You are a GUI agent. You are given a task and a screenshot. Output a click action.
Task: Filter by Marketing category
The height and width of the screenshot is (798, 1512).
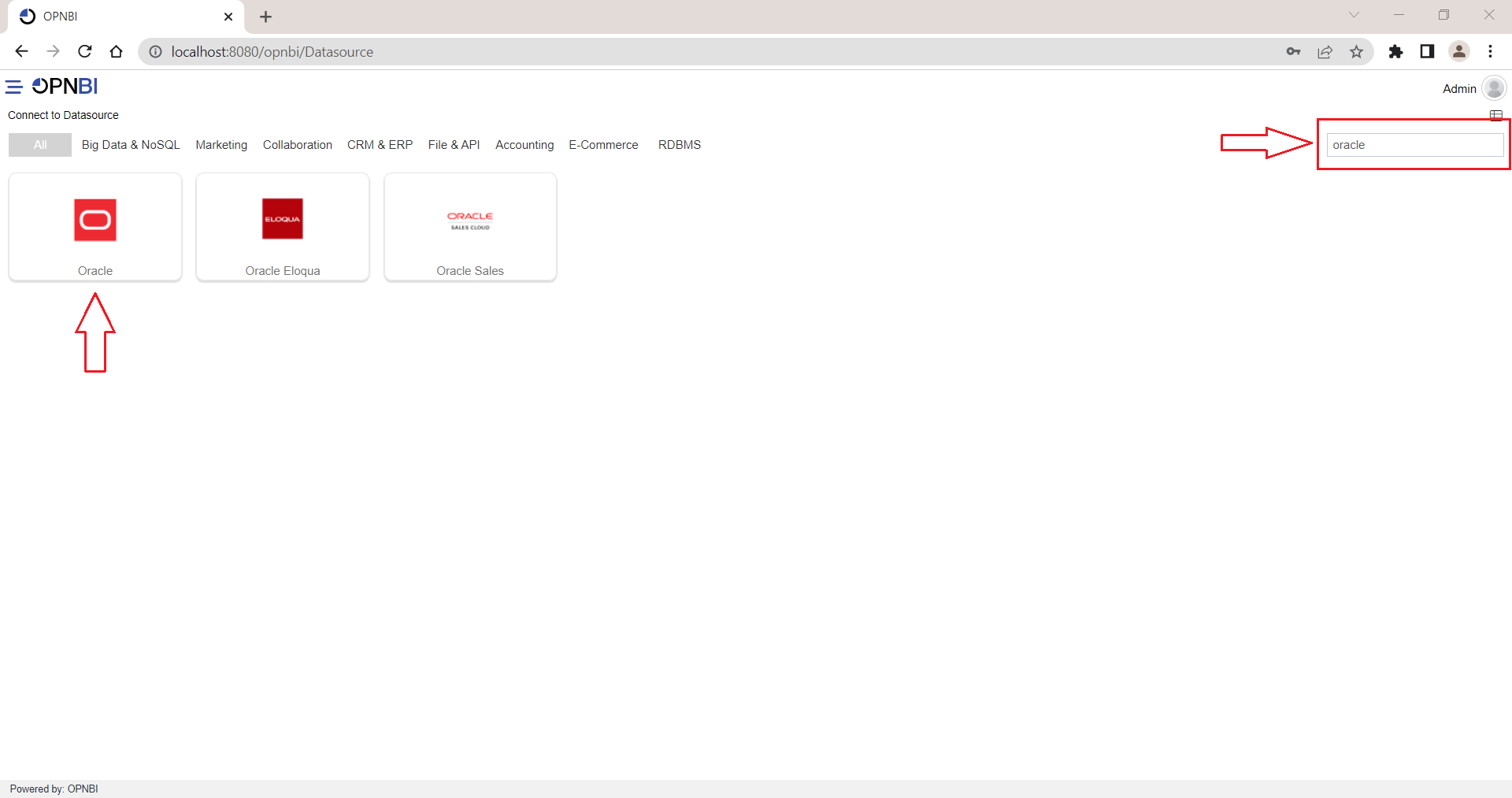click(221, 145)
